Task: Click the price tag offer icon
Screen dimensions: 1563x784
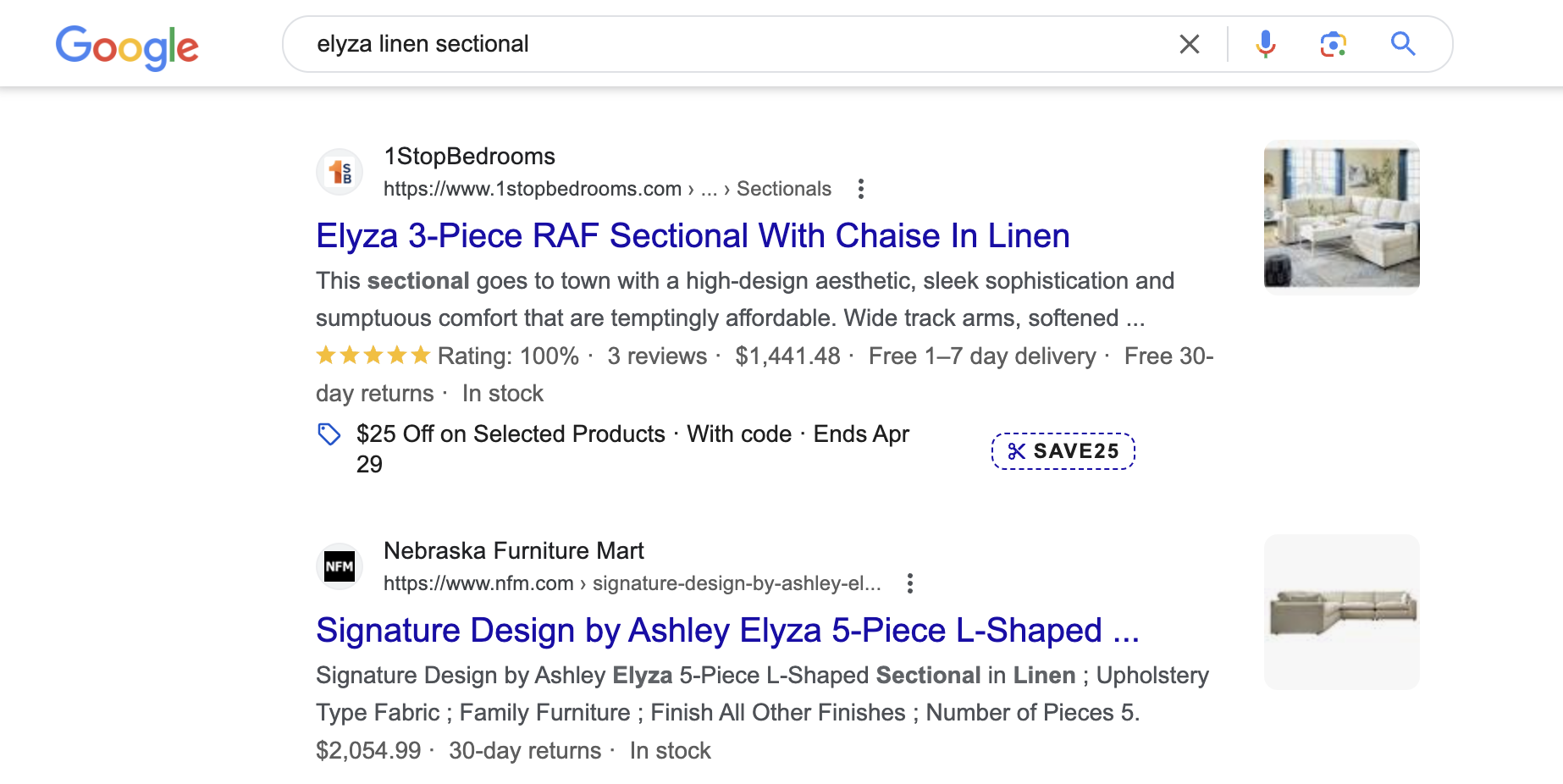Action: click(329, 434)
